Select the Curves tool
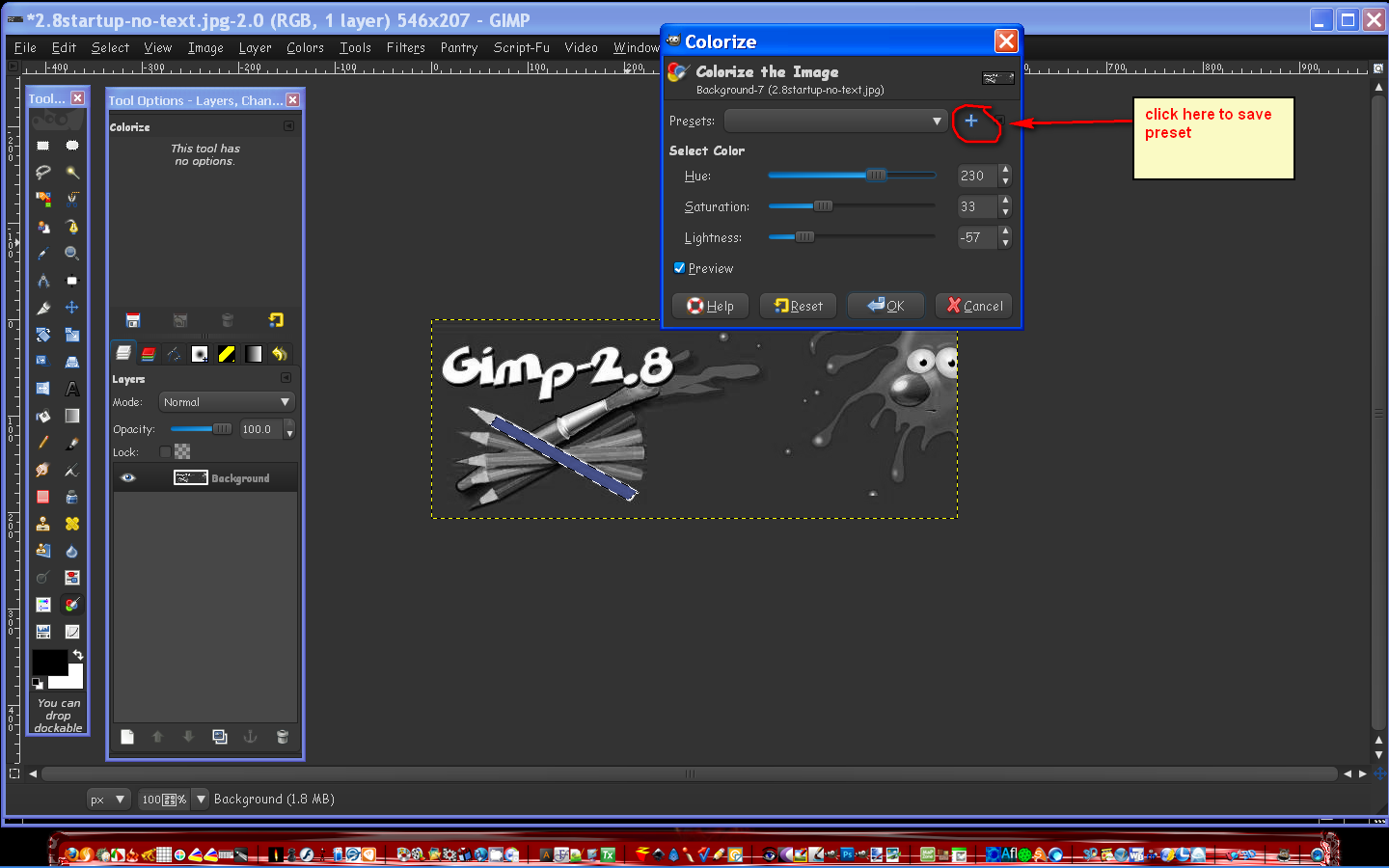 pyautogui.click(x=72, y=632)
